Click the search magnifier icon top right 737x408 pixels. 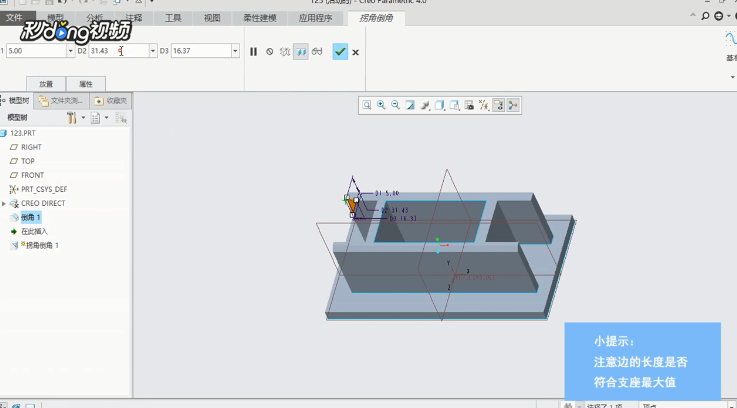tap(705, 16)
